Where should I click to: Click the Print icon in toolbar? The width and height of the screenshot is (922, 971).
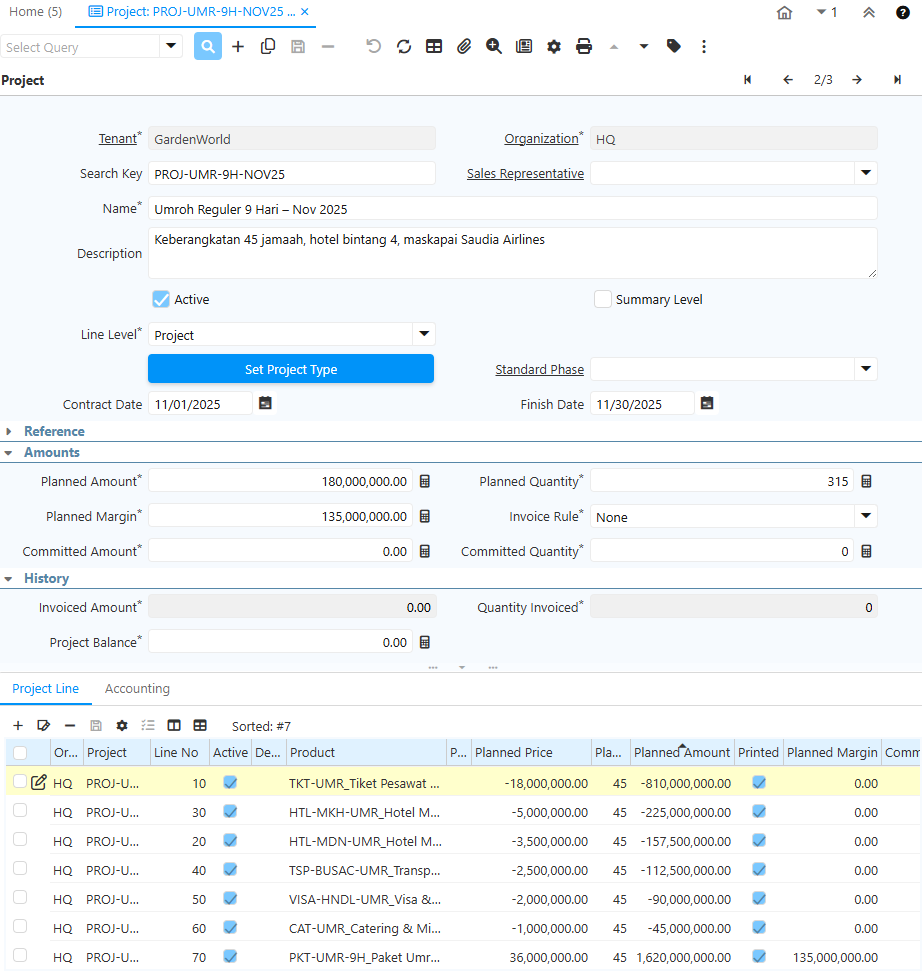click(584, 46)
